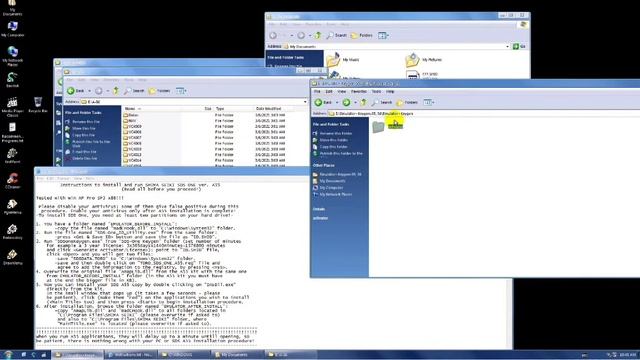
Task: Click 'Publish this folder to the Web' link
Action: (338, 153)
